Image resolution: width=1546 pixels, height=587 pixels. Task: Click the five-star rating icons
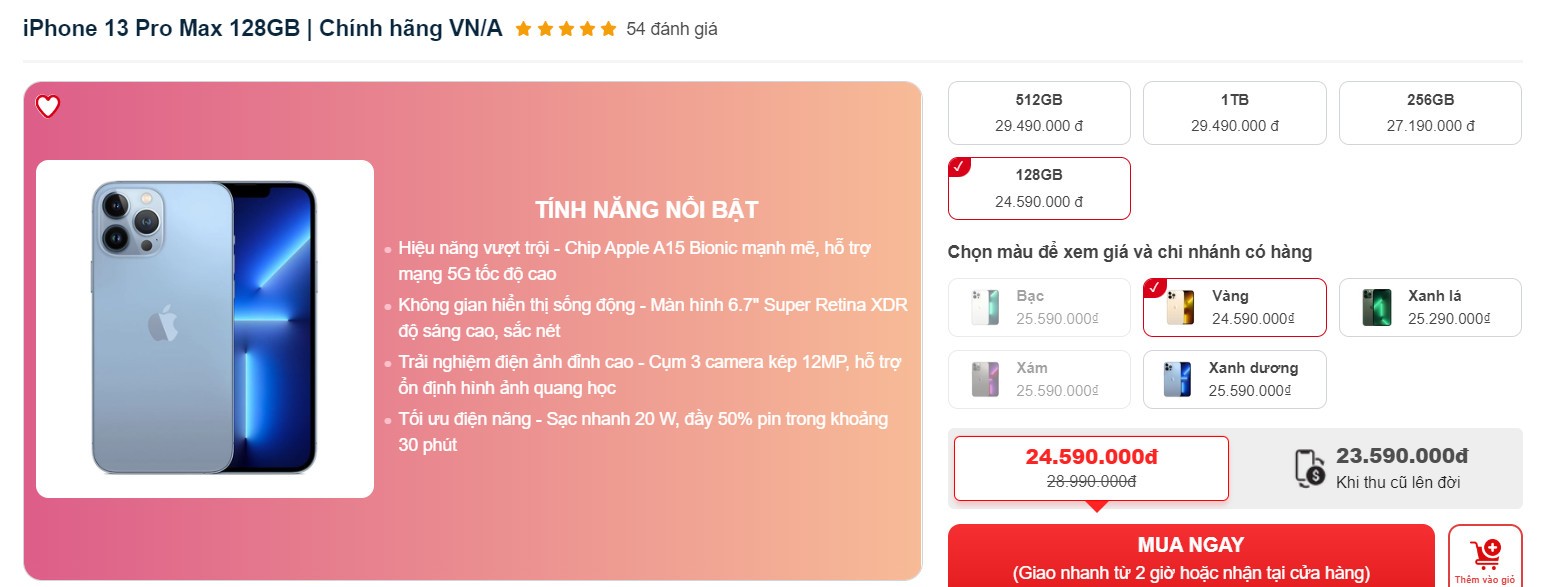(566, 29)
